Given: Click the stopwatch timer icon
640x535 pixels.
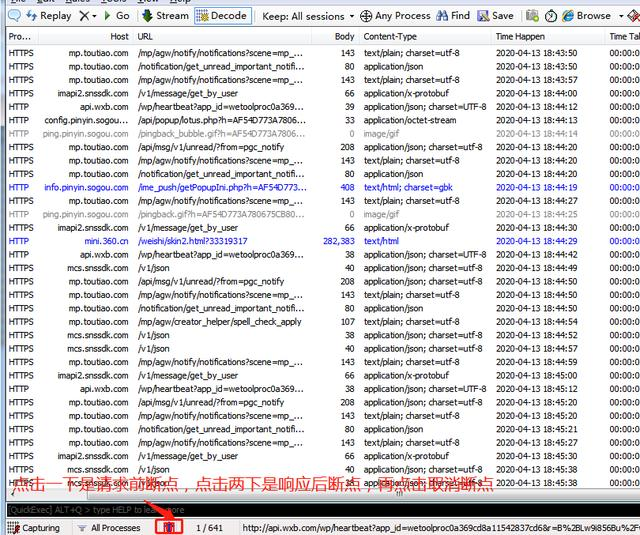Looking at the screenshot, I should pyautogui.click(x=551, y=16).
